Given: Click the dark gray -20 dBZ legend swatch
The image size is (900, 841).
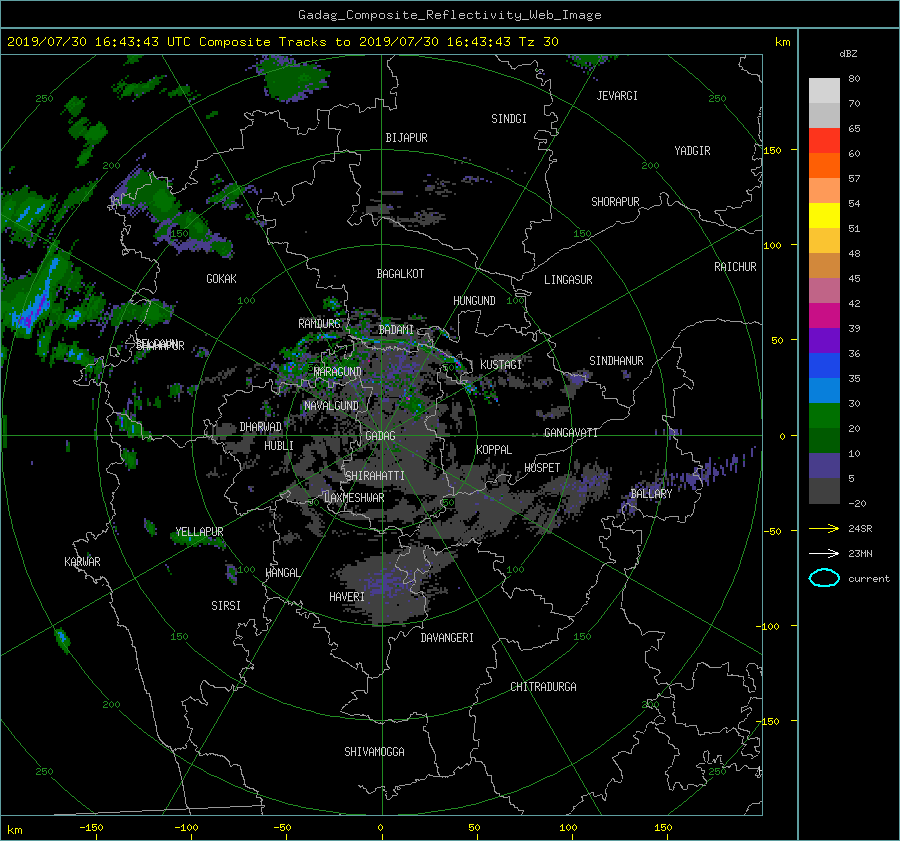Looking at the screenshot, I should pos(824,491).
